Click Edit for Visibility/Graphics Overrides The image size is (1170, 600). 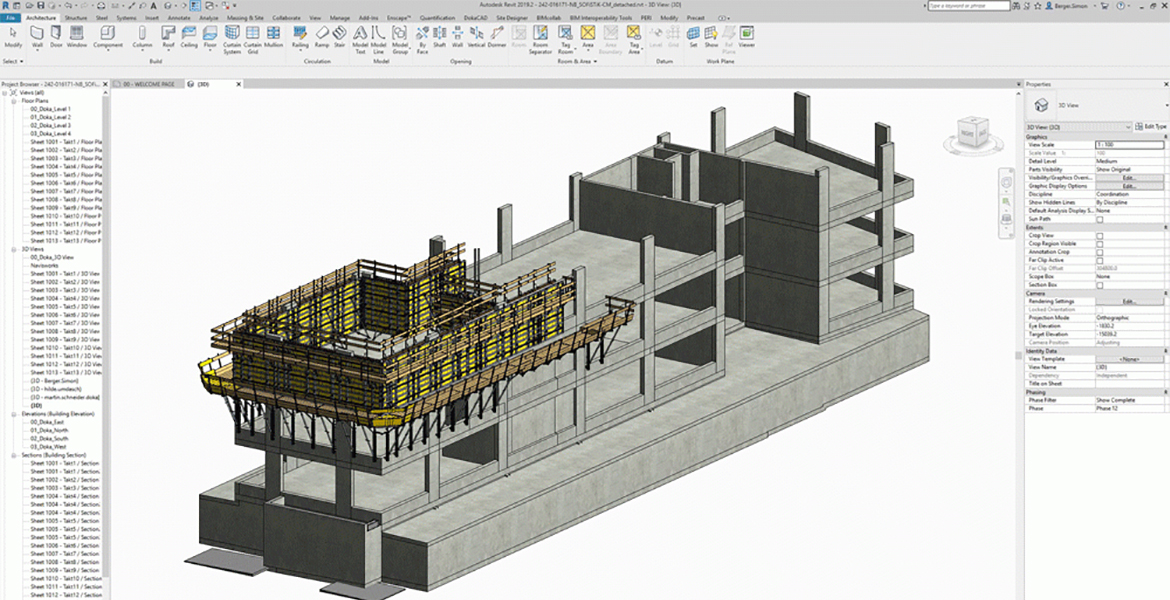click(1129, 178)
